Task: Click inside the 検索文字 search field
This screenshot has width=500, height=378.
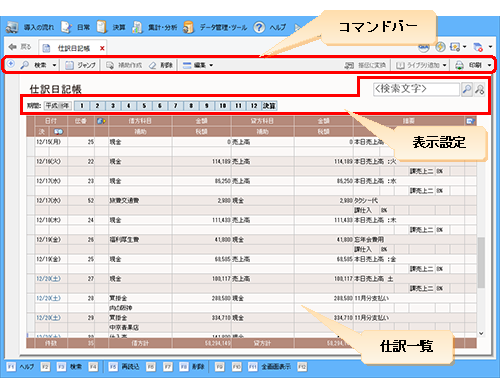Action: (416, 89)
